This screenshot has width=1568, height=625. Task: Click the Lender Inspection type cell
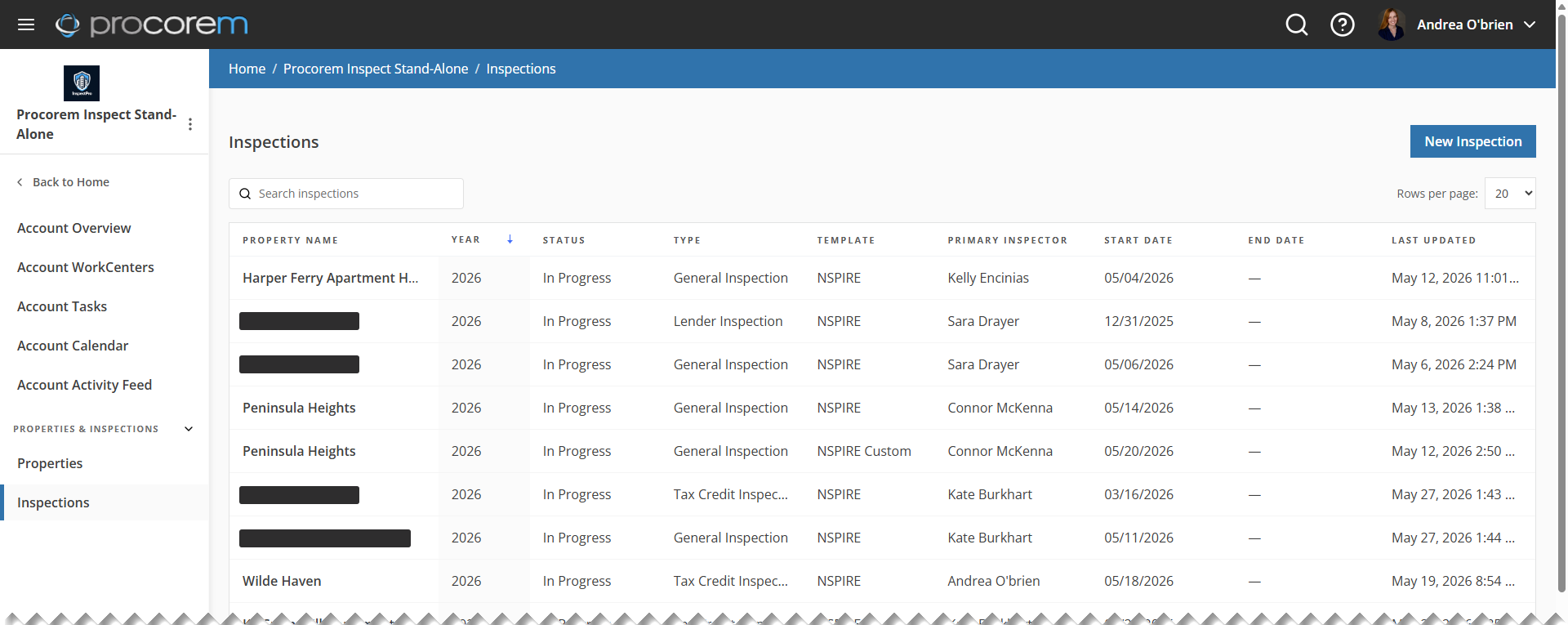[728, 321]
